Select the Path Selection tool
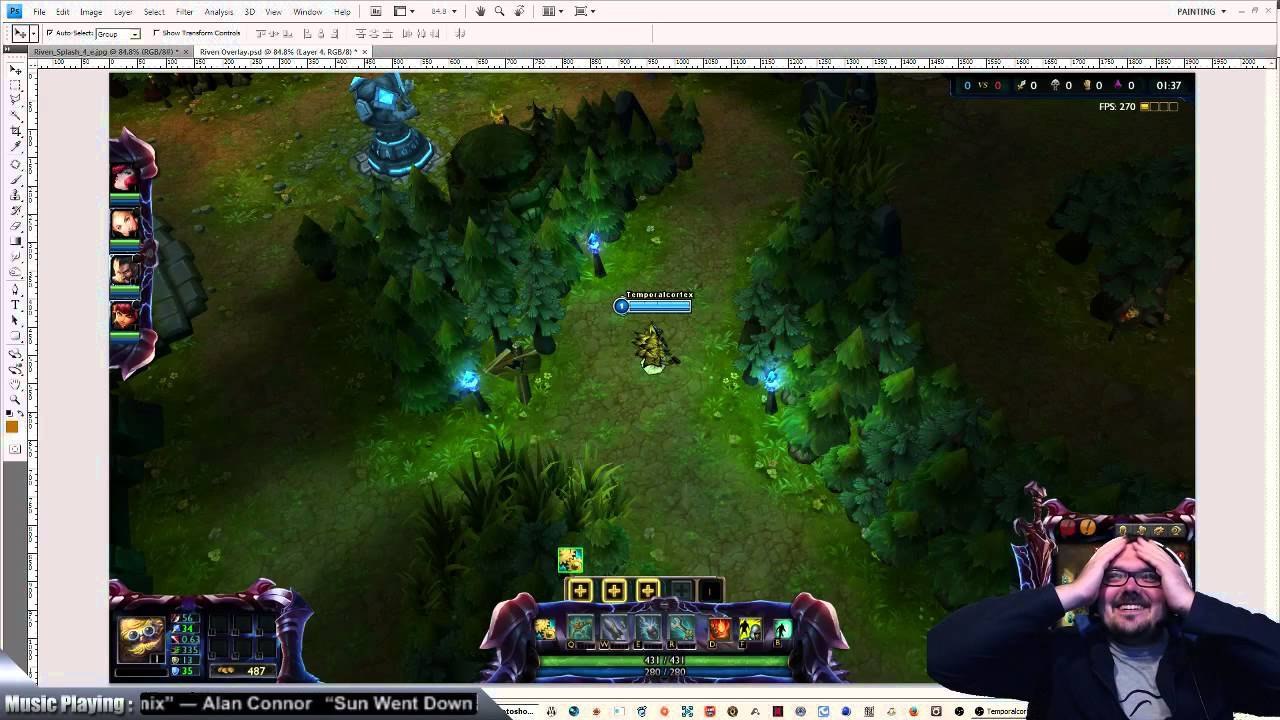 click(x=15, y=319)
